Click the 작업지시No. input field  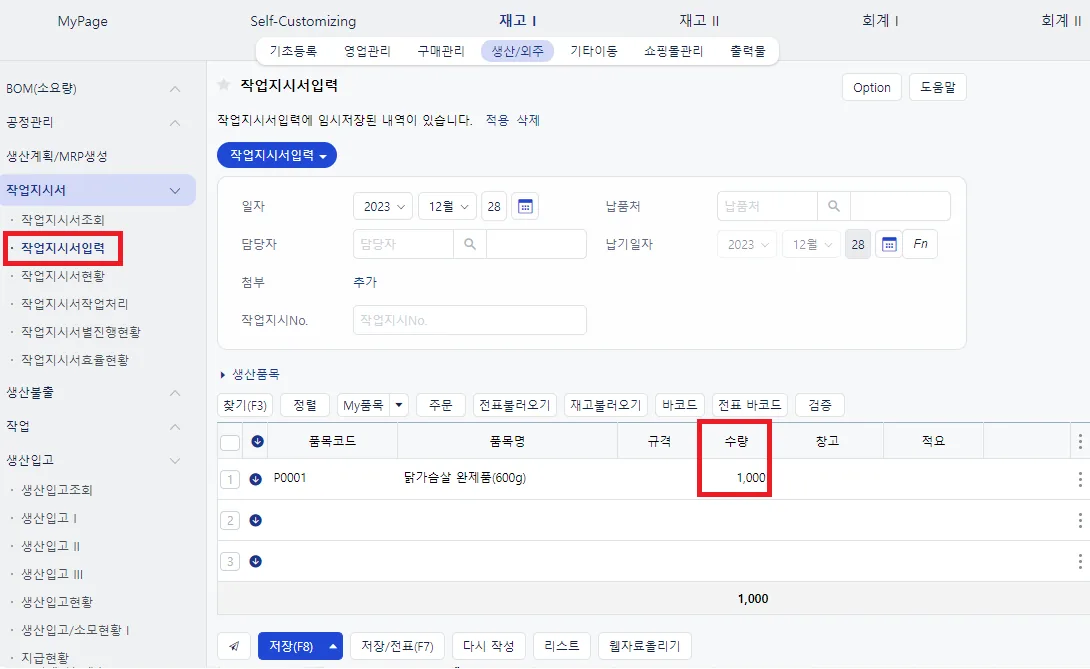tap(470, 321)
